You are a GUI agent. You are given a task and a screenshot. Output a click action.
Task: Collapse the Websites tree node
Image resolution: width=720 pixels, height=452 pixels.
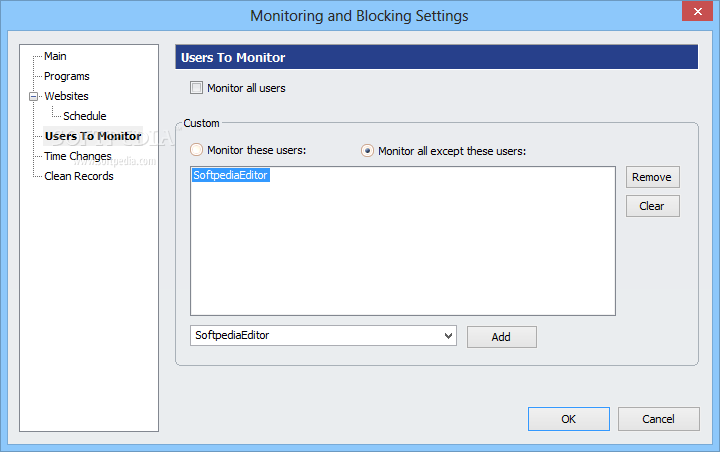coord(34,96)
